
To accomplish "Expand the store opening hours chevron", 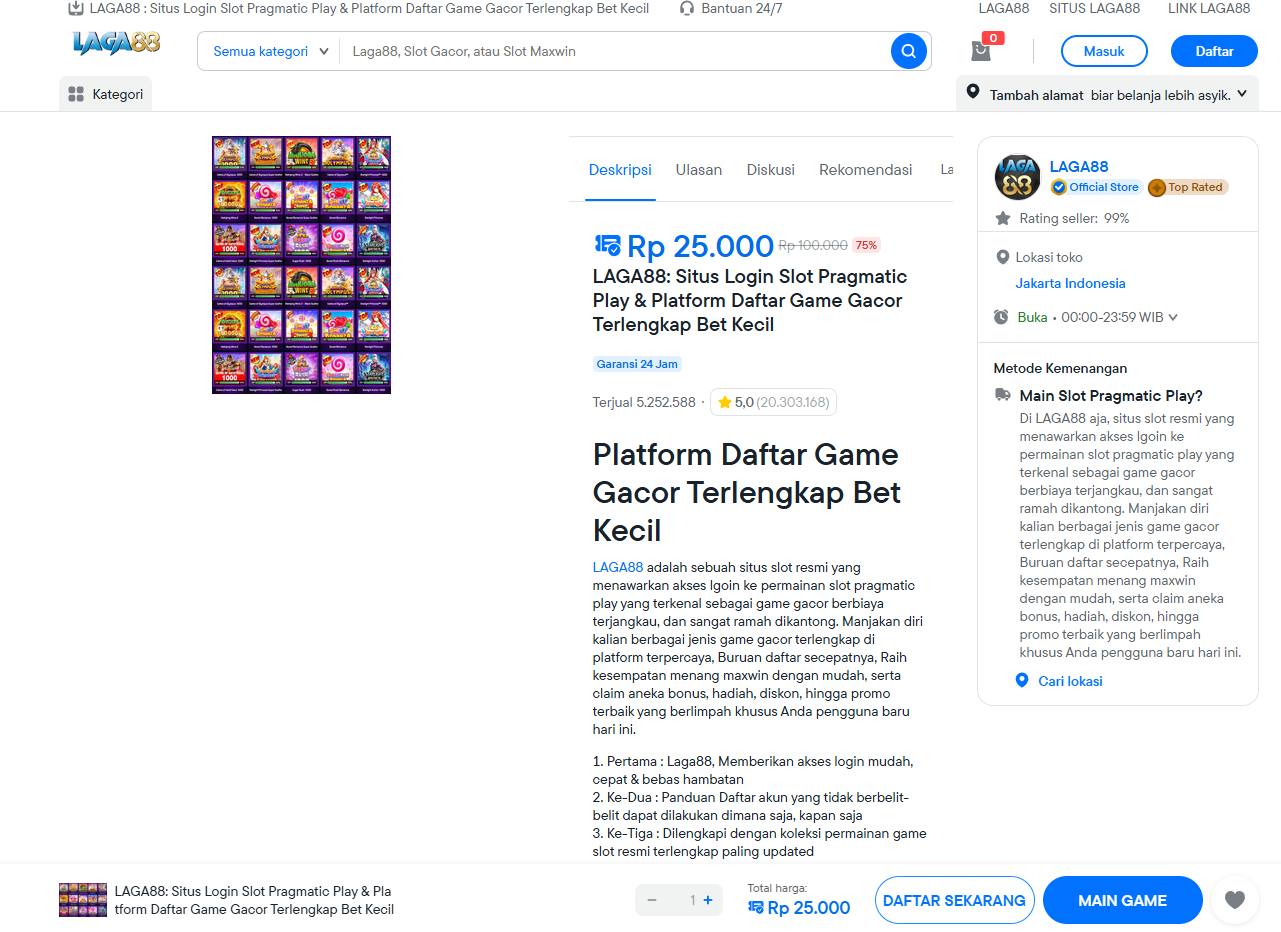I will click(x=1173, y=317).
